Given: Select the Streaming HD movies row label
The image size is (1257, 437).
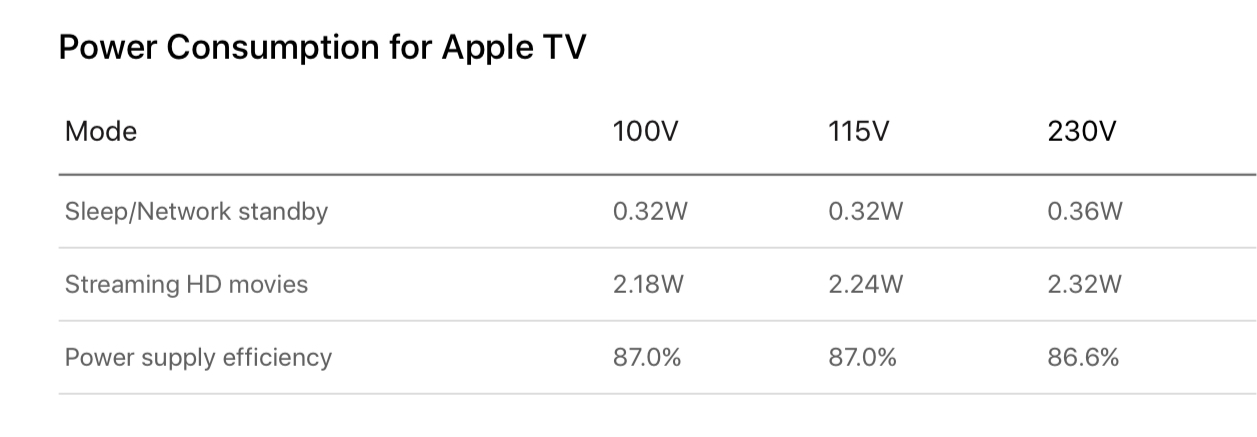Looking at the screenshot, I should point(186,285).
